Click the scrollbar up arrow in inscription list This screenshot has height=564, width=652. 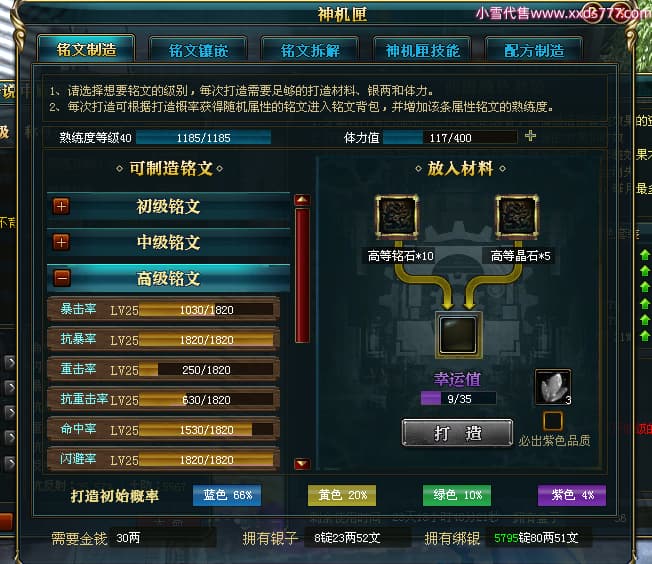pos(302,200)
